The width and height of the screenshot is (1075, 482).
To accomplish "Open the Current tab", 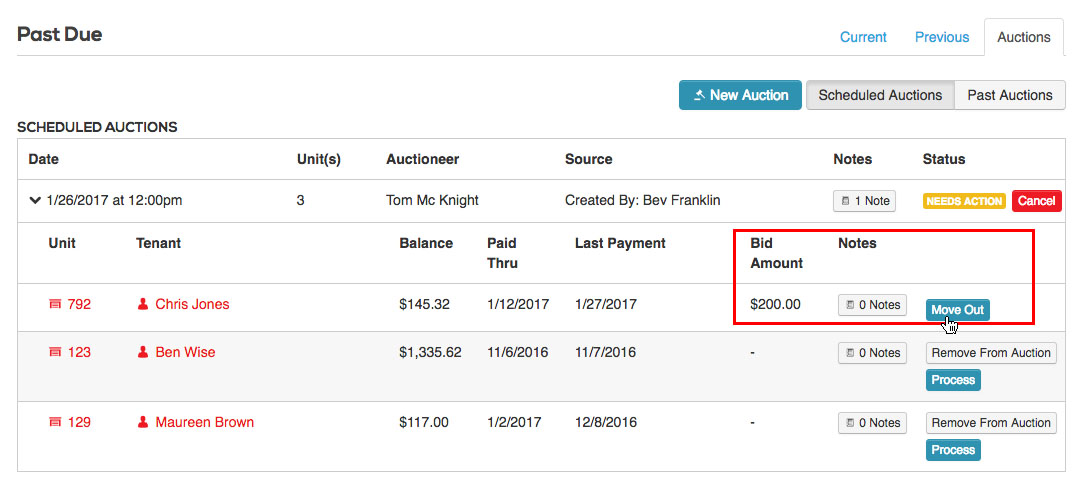I will 863,37.
